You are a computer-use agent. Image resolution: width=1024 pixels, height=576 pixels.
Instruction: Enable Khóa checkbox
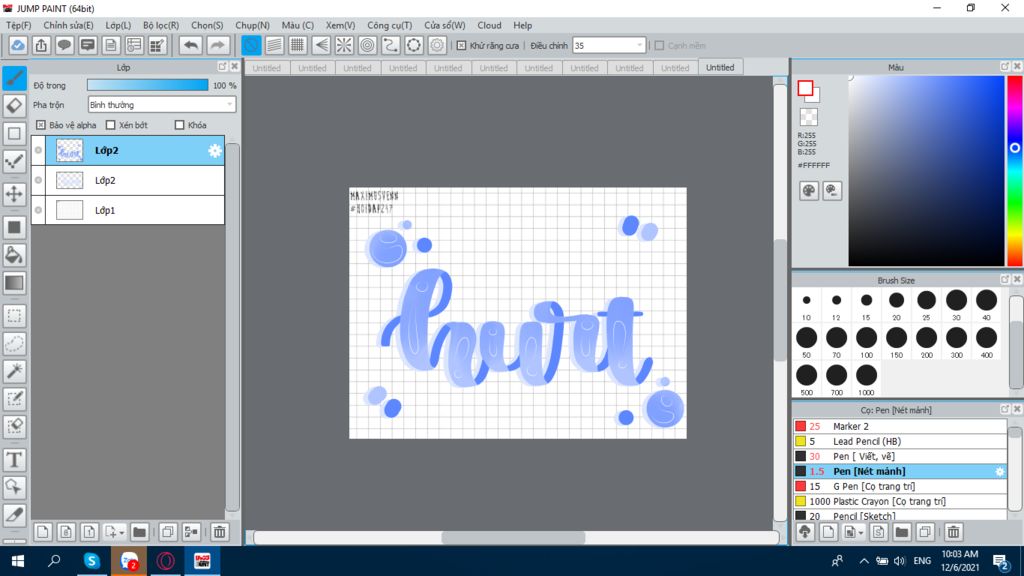180,125
